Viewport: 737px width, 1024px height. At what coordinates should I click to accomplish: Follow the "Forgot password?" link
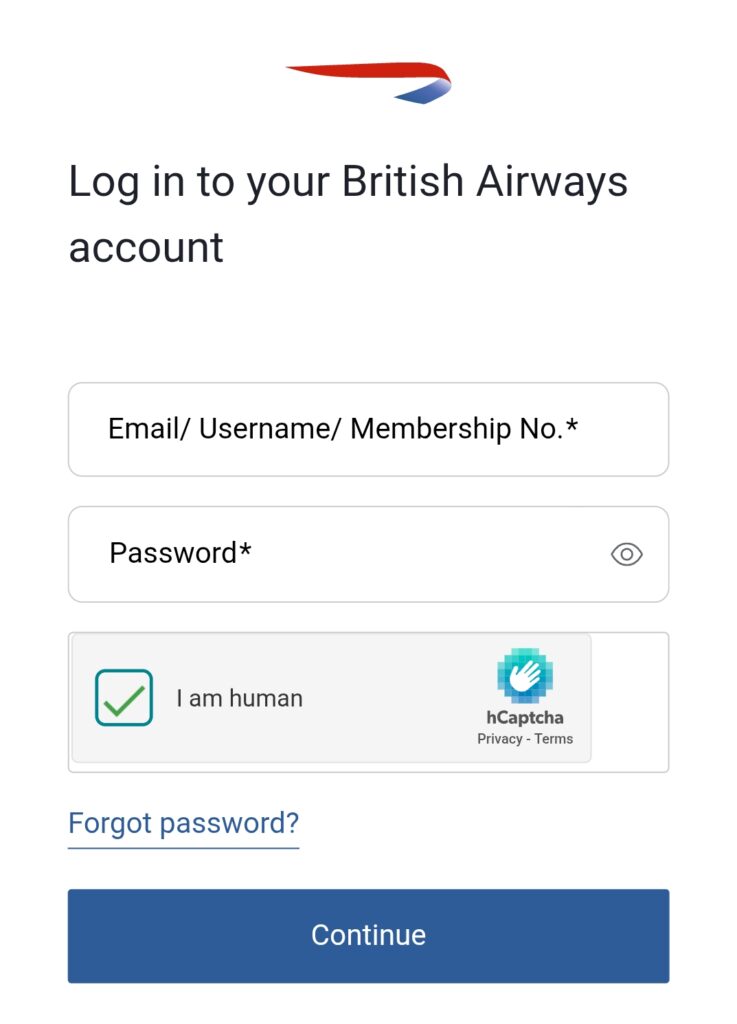click(183, 823)
